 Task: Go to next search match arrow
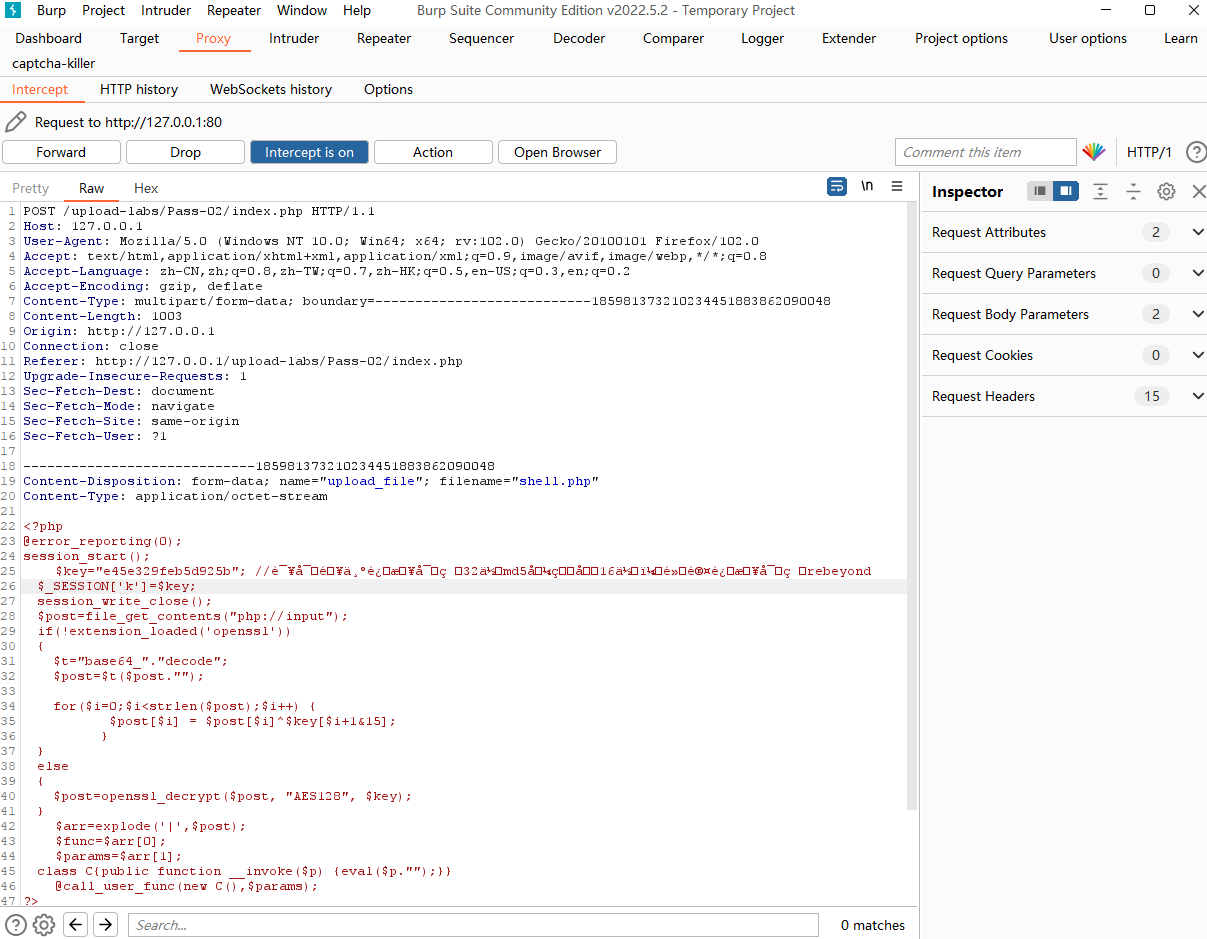pyautogui.click(x=105, y=925)
